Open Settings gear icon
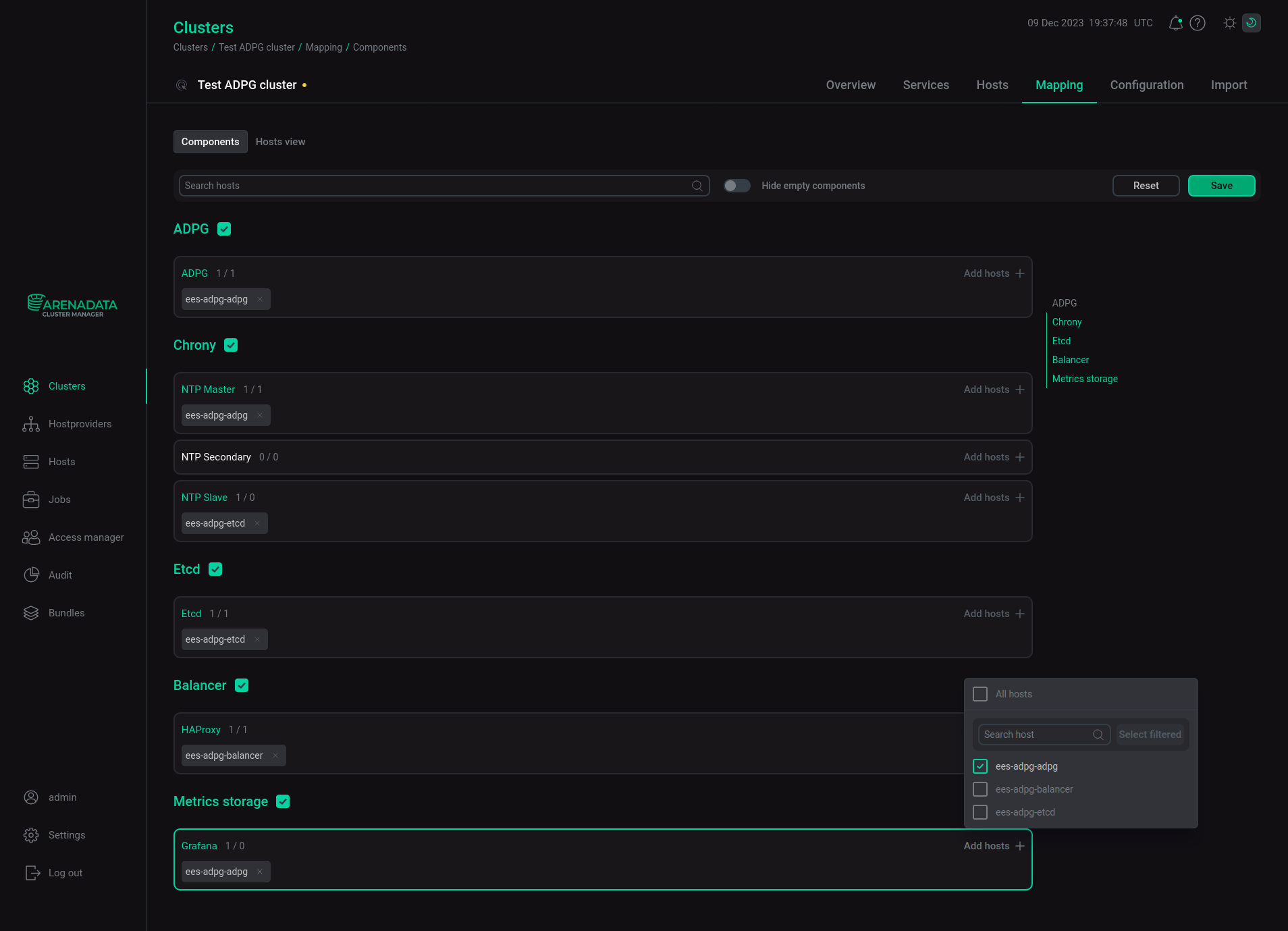This screenshot has width=1288, height=931. tap(31, 835)
